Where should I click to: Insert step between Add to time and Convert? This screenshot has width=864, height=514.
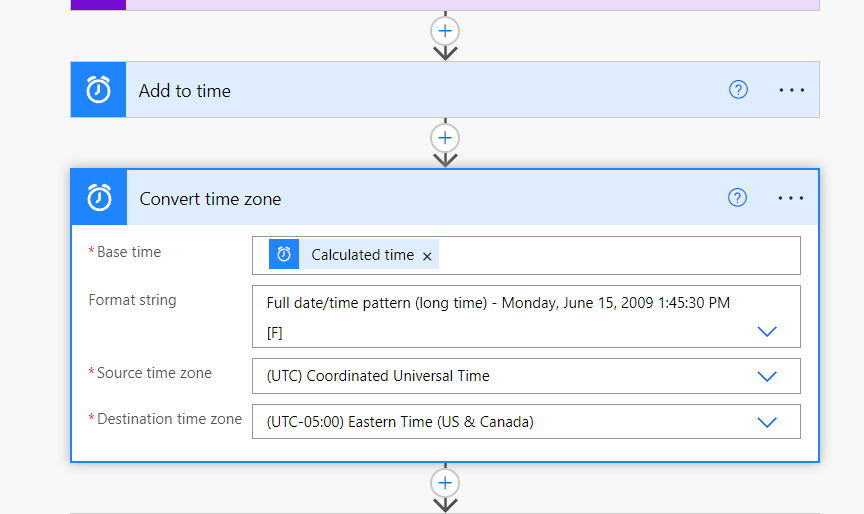point(445,138)
